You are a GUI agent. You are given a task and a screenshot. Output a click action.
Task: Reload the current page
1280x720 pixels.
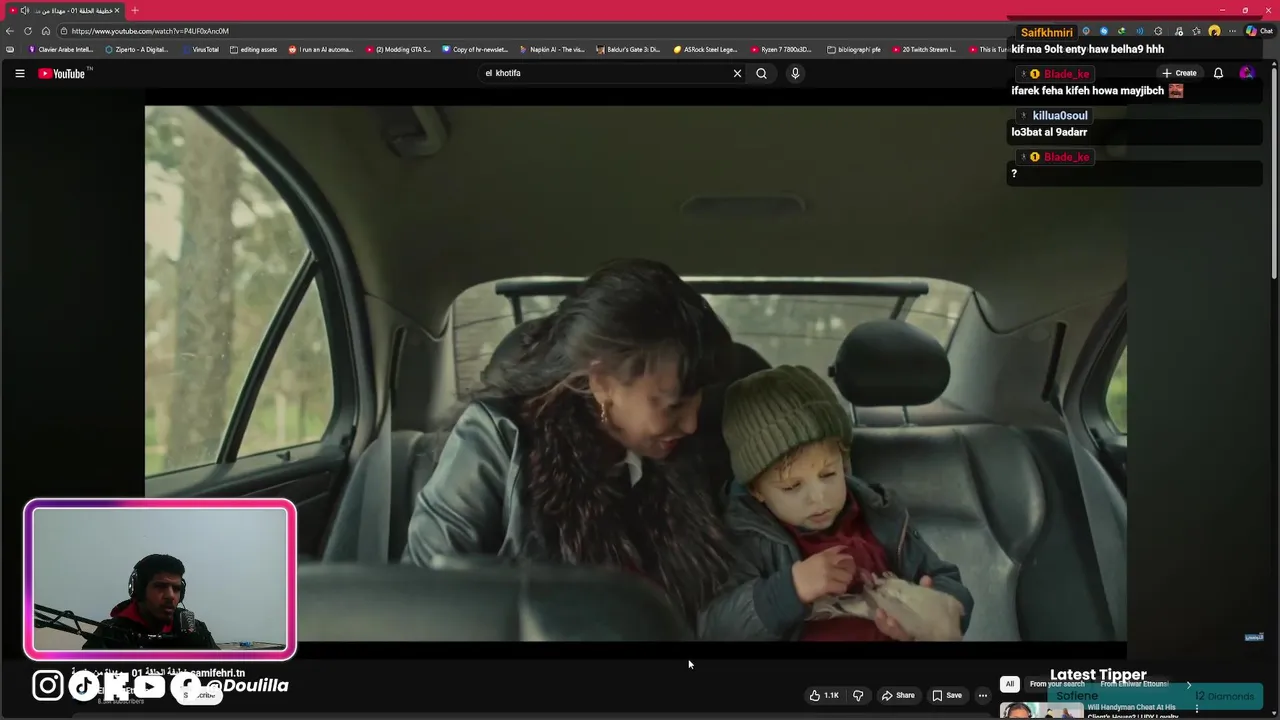(x=28, y=31)
